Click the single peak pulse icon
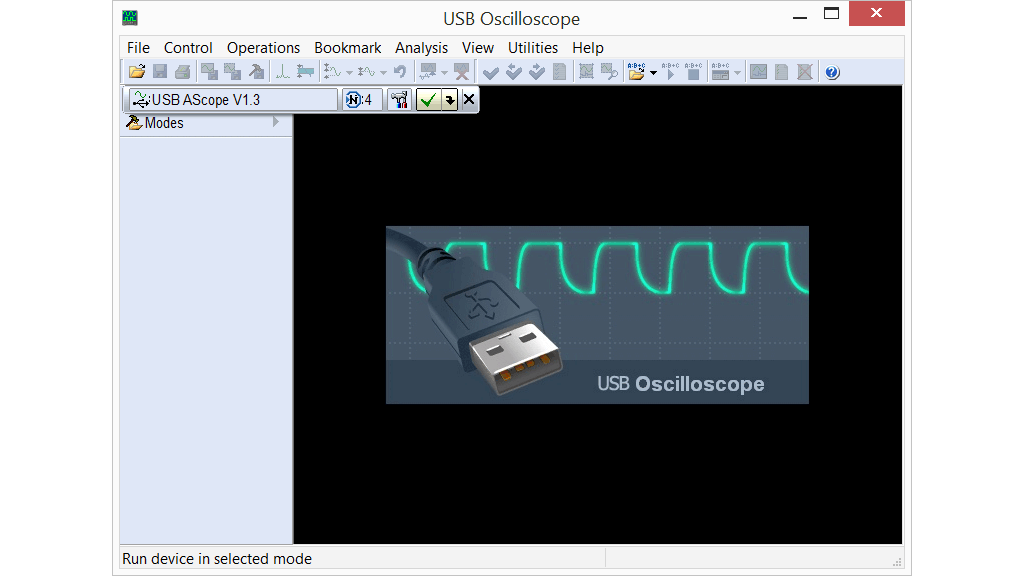This screenshot has height=576, width=1024. pos(282,72)
